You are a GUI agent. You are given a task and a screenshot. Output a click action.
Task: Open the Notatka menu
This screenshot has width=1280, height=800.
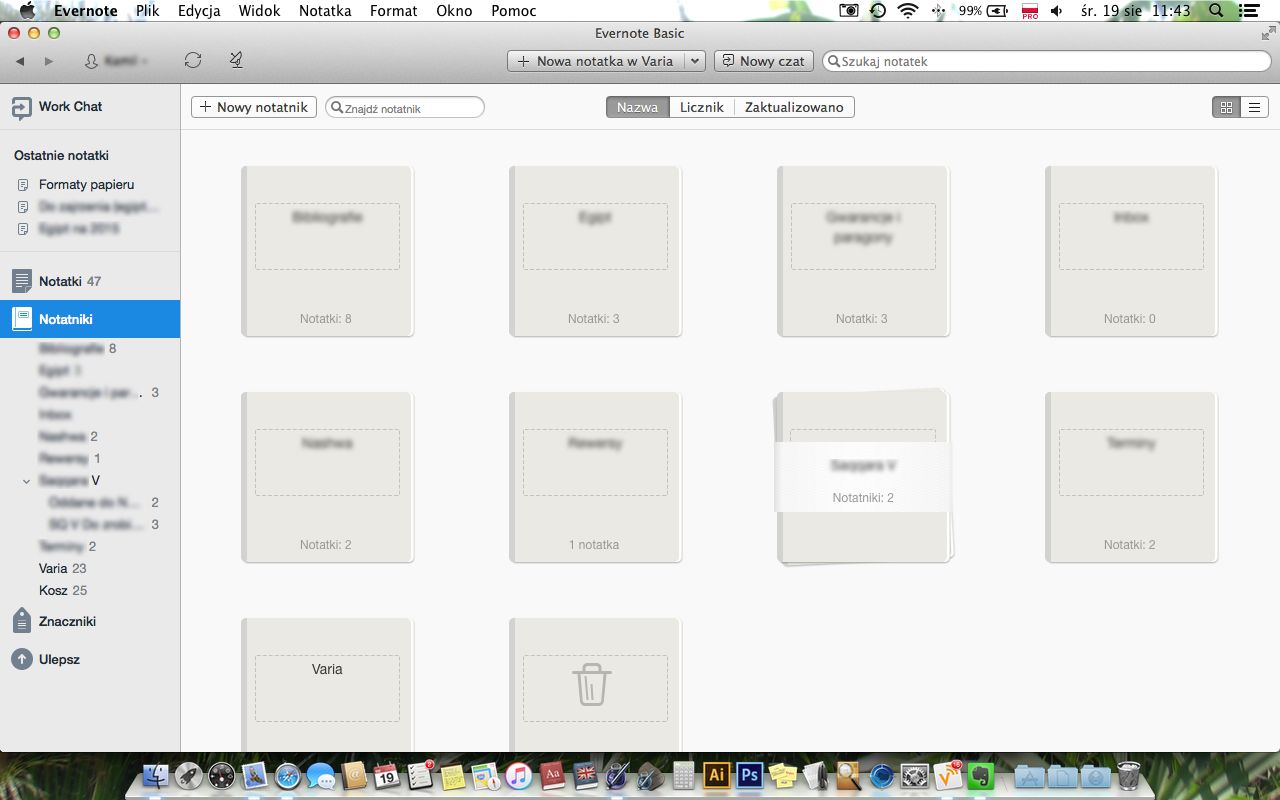click(x=325, y=11)
